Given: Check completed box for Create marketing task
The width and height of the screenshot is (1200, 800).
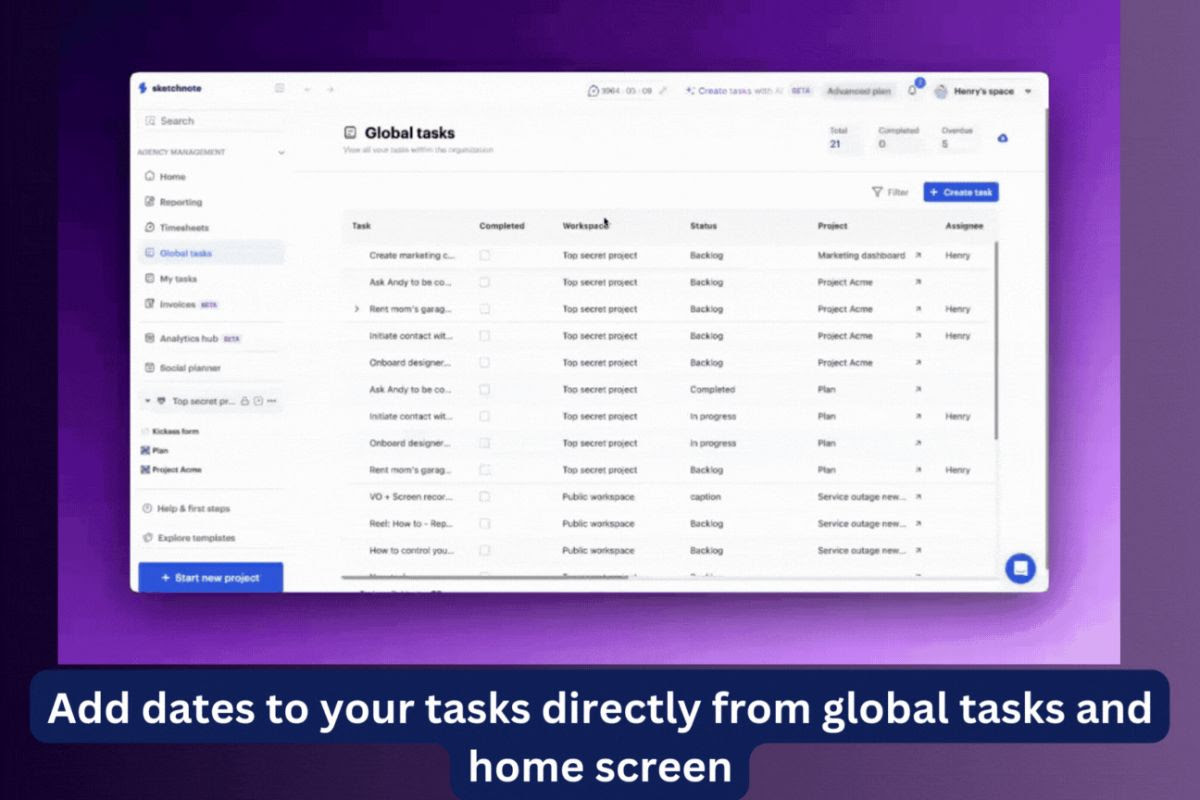Looking at the screenshot, I should pyautogui.click(x=484, y=256).
